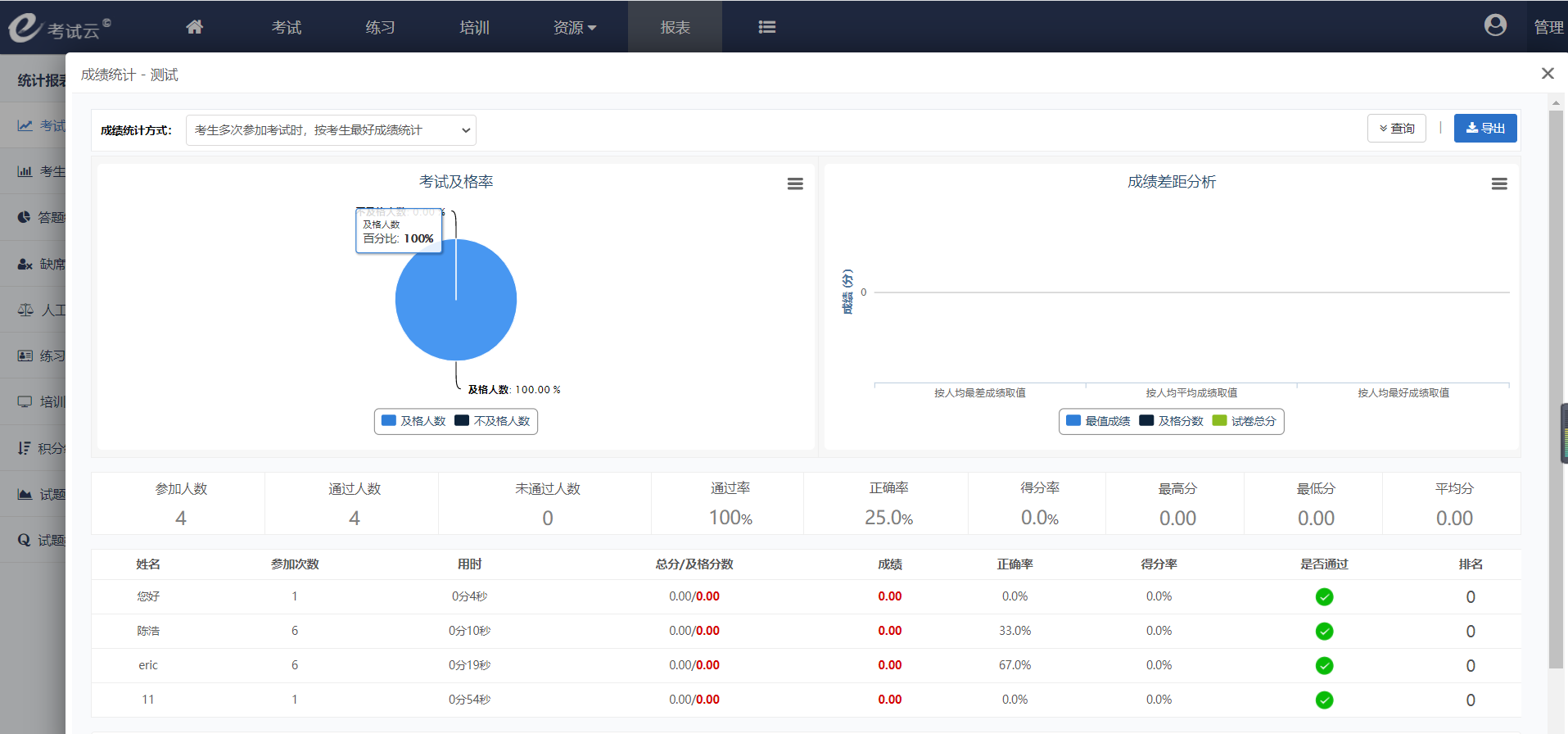
Task: Open 管理 in top navigation
Action: [x=1549, y=27]
